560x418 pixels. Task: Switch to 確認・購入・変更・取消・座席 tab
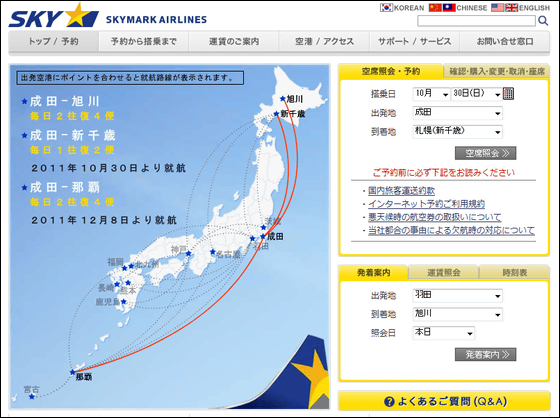pyautogui.click(x=497, y=71)
